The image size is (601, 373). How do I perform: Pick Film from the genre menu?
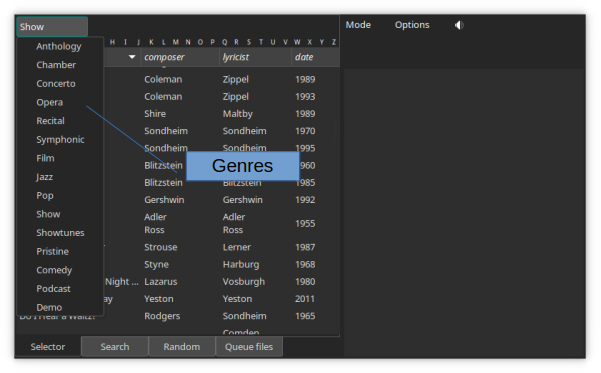[45, 158]
